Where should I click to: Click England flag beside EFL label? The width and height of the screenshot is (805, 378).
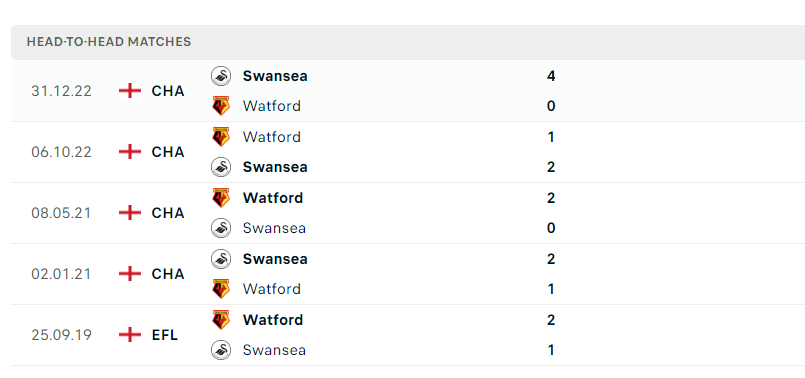click(130, 335)
